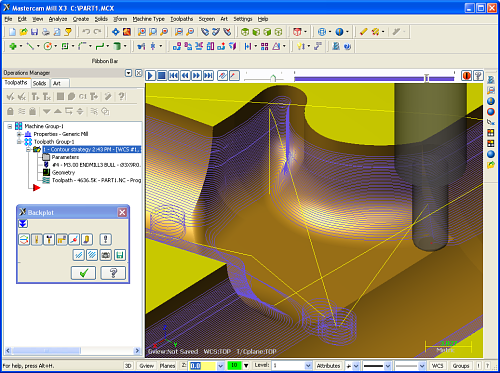
Task: Toggle quick verify shading boot icon in Backplot
Action: 87,239
